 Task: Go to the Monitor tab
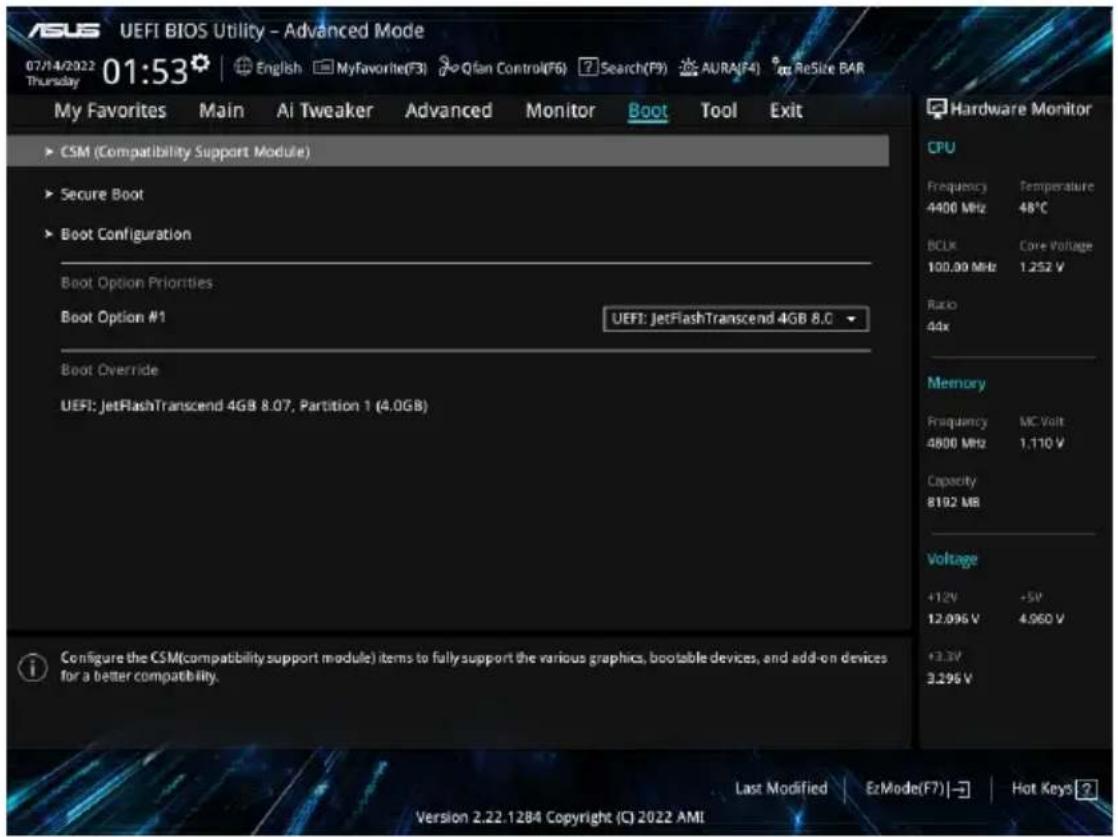[560, 111]
